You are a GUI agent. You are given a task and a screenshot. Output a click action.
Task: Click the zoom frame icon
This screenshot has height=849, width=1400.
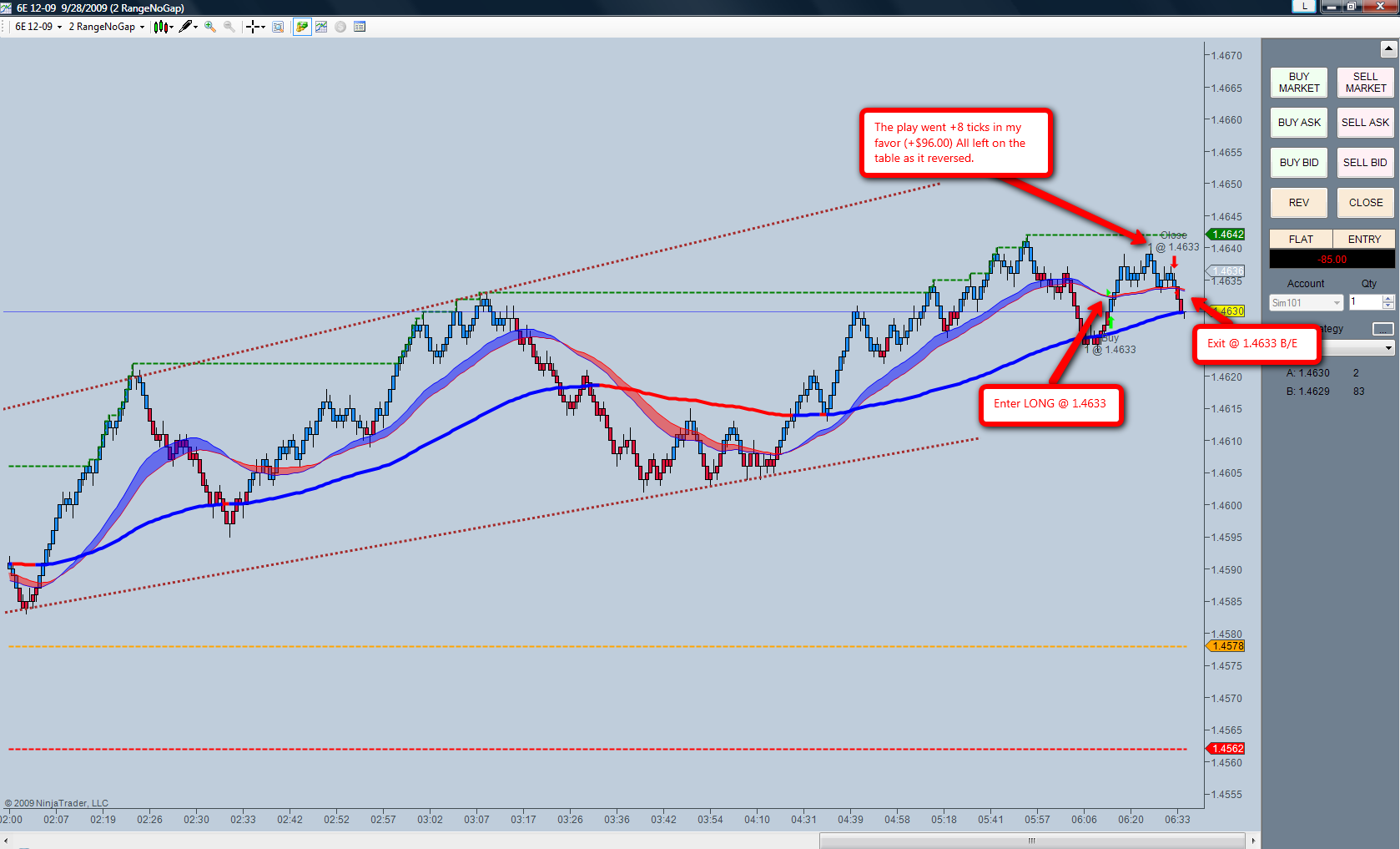click(278, 27)
